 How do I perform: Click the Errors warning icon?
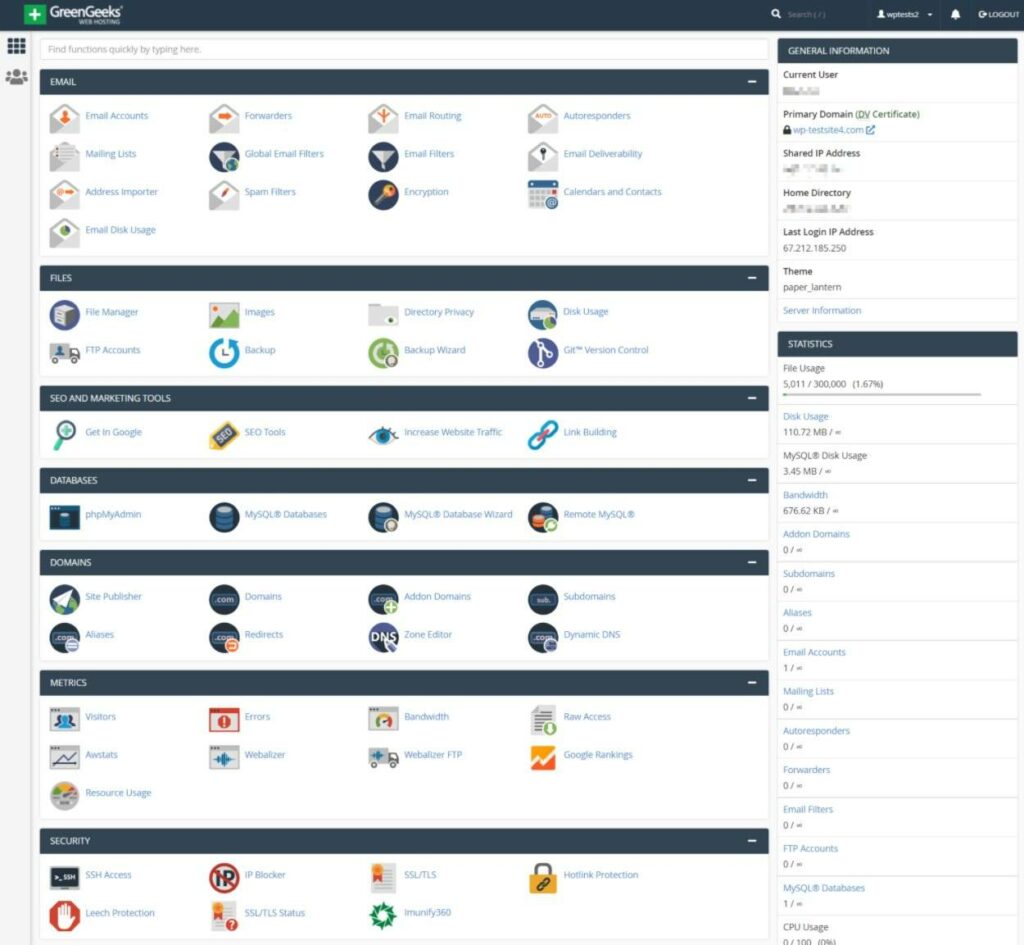(223, 719)
